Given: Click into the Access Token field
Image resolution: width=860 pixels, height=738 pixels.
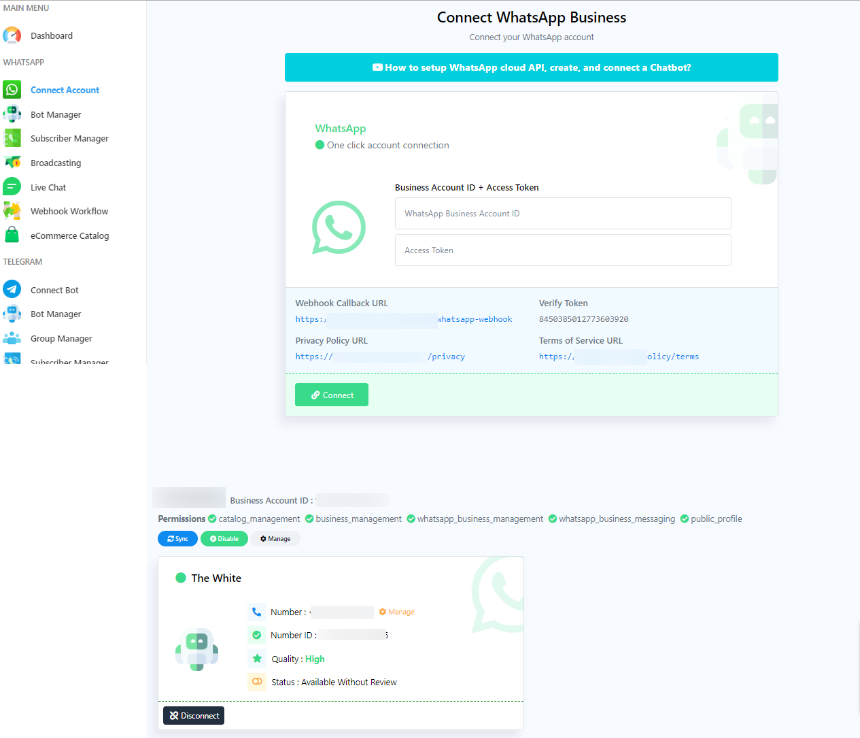Looking at the screenshot, I should click(563, 250).
